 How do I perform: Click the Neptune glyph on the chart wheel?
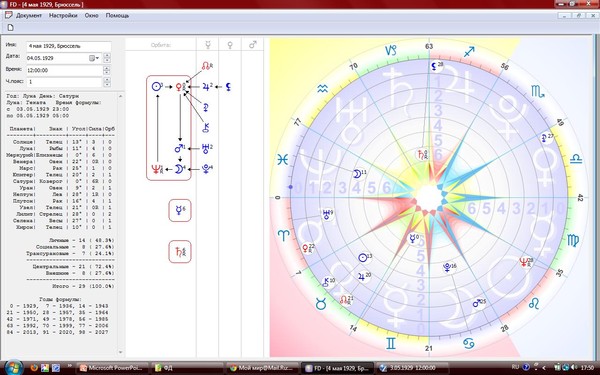tap(524, 262)
